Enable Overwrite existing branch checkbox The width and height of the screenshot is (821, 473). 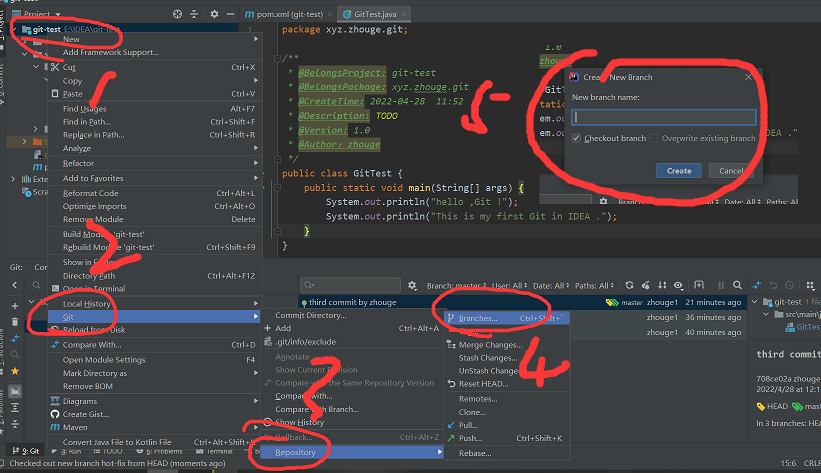tap(655, 138)
